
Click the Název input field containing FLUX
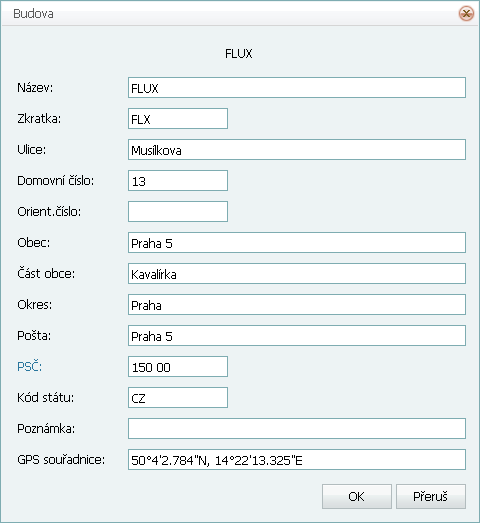(x=297, y=88)
